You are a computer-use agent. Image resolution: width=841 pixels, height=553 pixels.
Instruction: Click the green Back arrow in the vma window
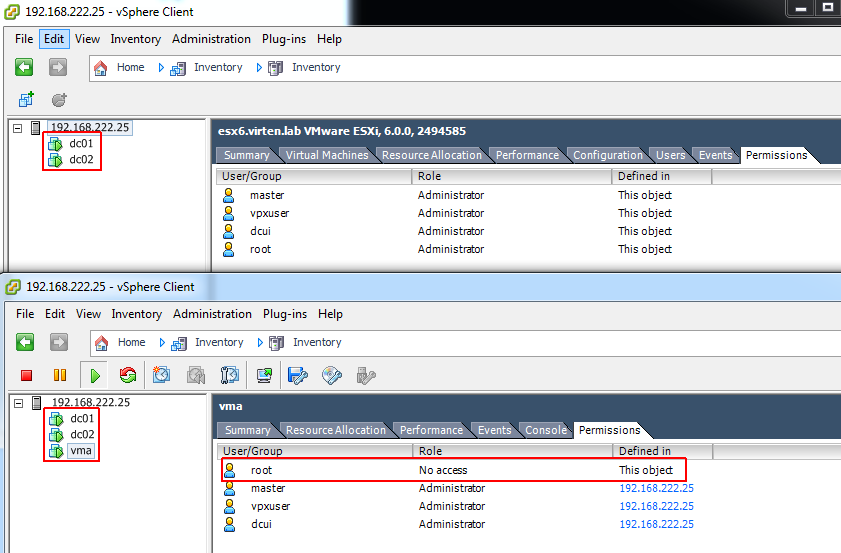coord(25,342)
